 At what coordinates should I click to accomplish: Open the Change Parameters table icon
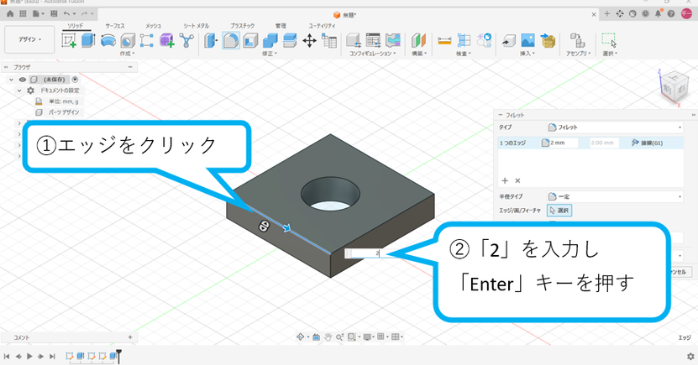click(329, 41)
